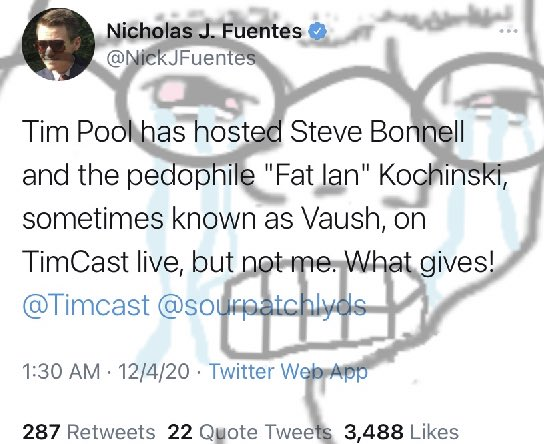Open the three-dot more options menu

coord(509,31)
